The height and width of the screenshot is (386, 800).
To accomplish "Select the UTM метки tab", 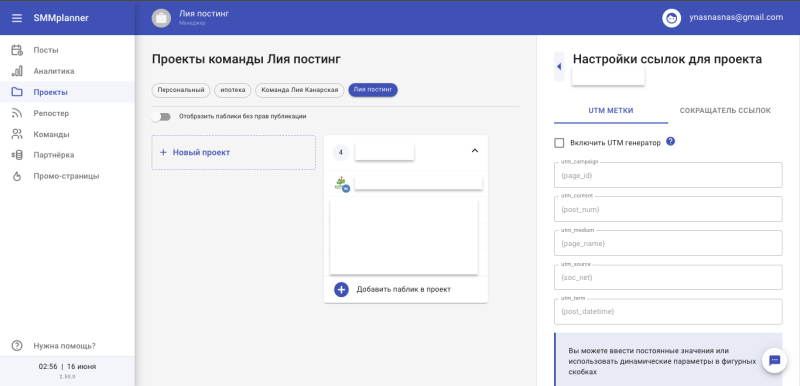I will [x=611, y=111].
